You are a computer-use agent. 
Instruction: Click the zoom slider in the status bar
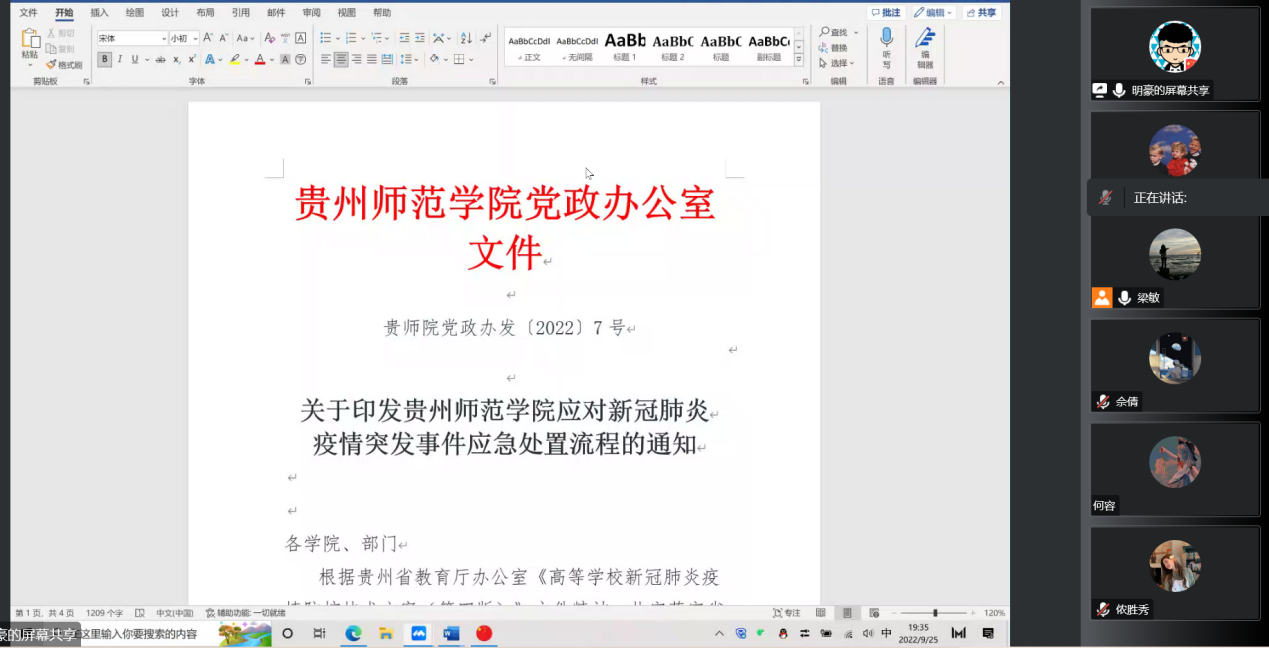tap(934, 613)
